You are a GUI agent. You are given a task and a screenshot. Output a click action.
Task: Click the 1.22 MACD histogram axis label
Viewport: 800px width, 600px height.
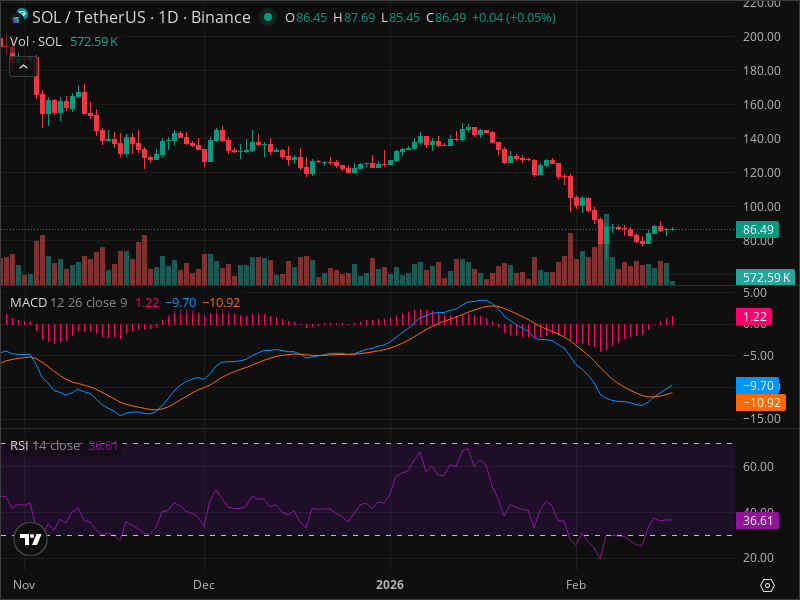pos(754,316)
